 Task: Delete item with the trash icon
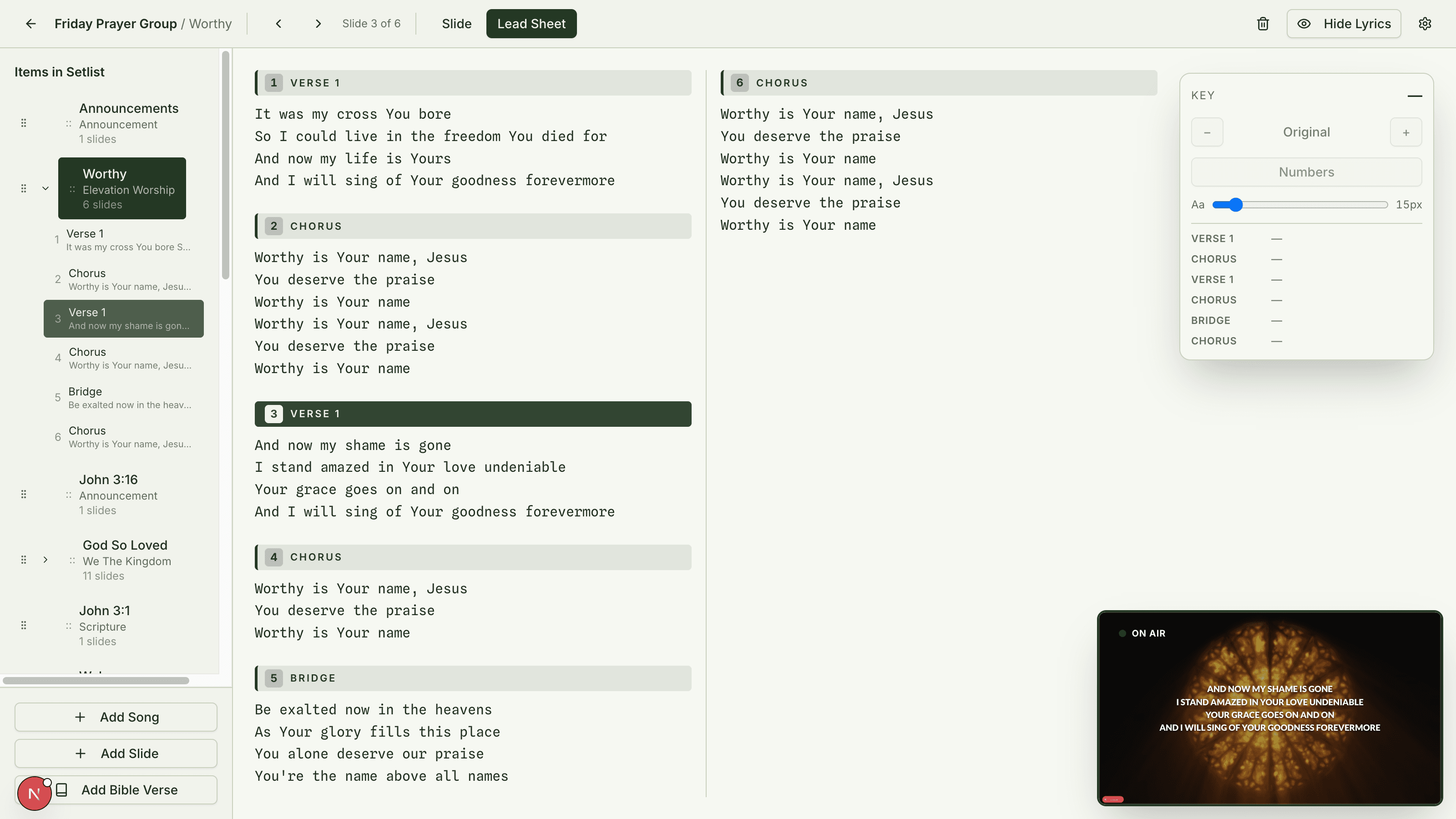(1263, 24)
